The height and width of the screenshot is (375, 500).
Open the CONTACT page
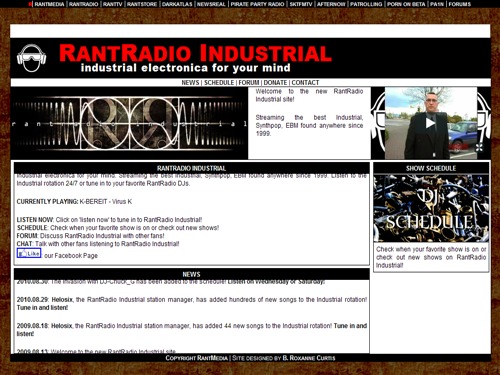pyautogui.click(x=305, y=82)
